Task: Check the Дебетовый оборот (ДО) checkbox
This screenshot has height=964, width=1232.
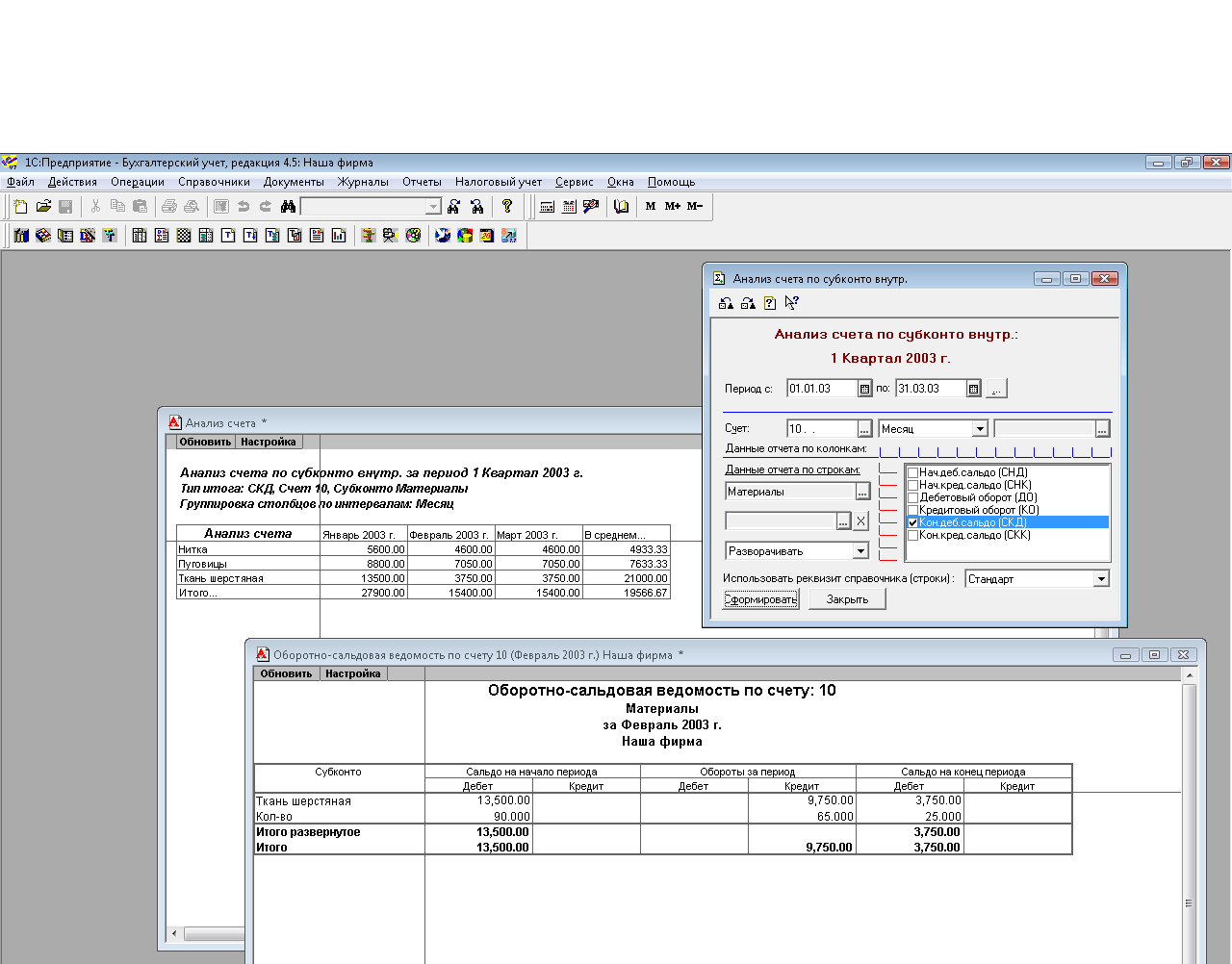Action: pos(913,497)
